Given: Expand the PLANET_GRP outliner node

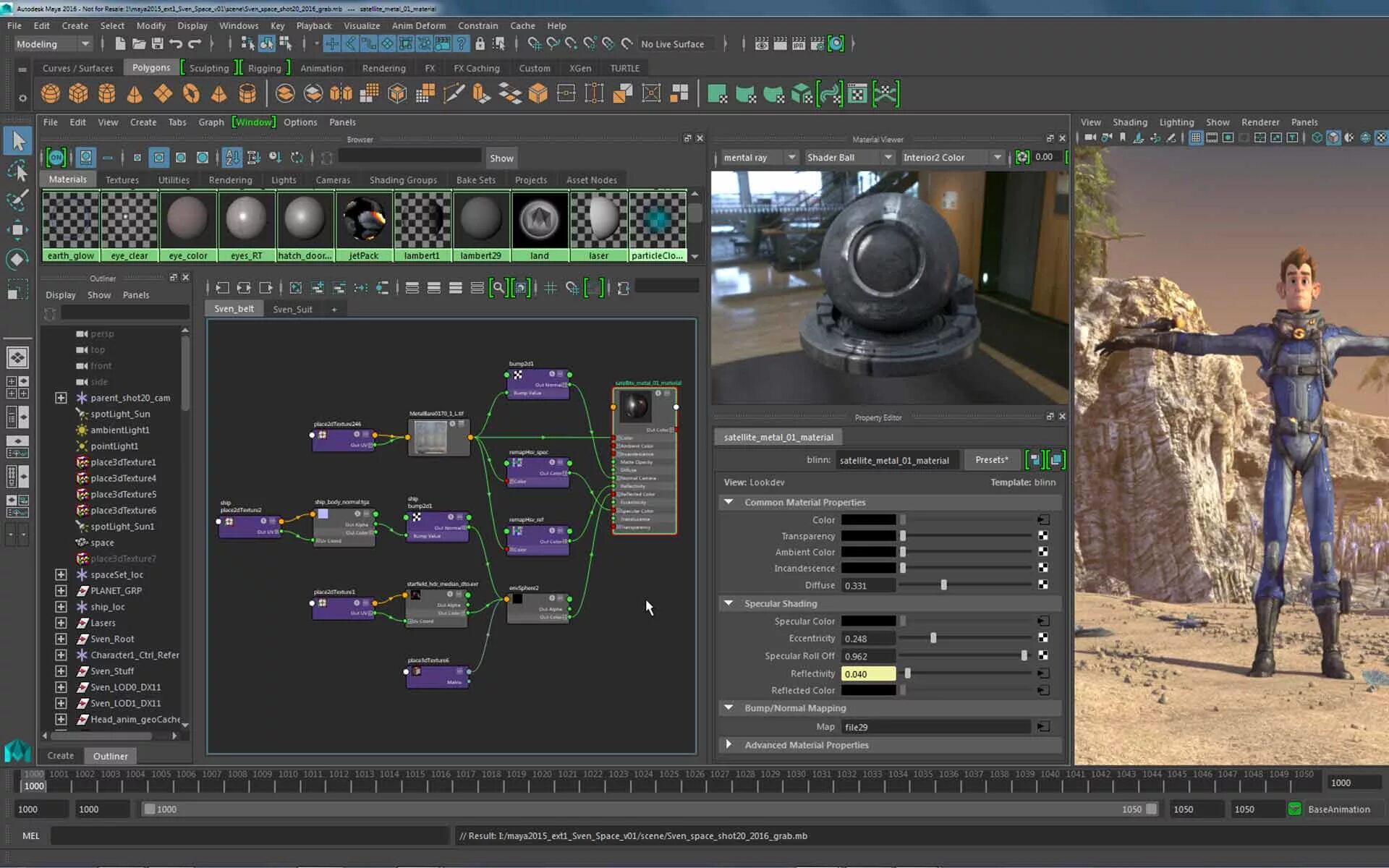Looking at the screenshot, I should click(x=61, y=590).
